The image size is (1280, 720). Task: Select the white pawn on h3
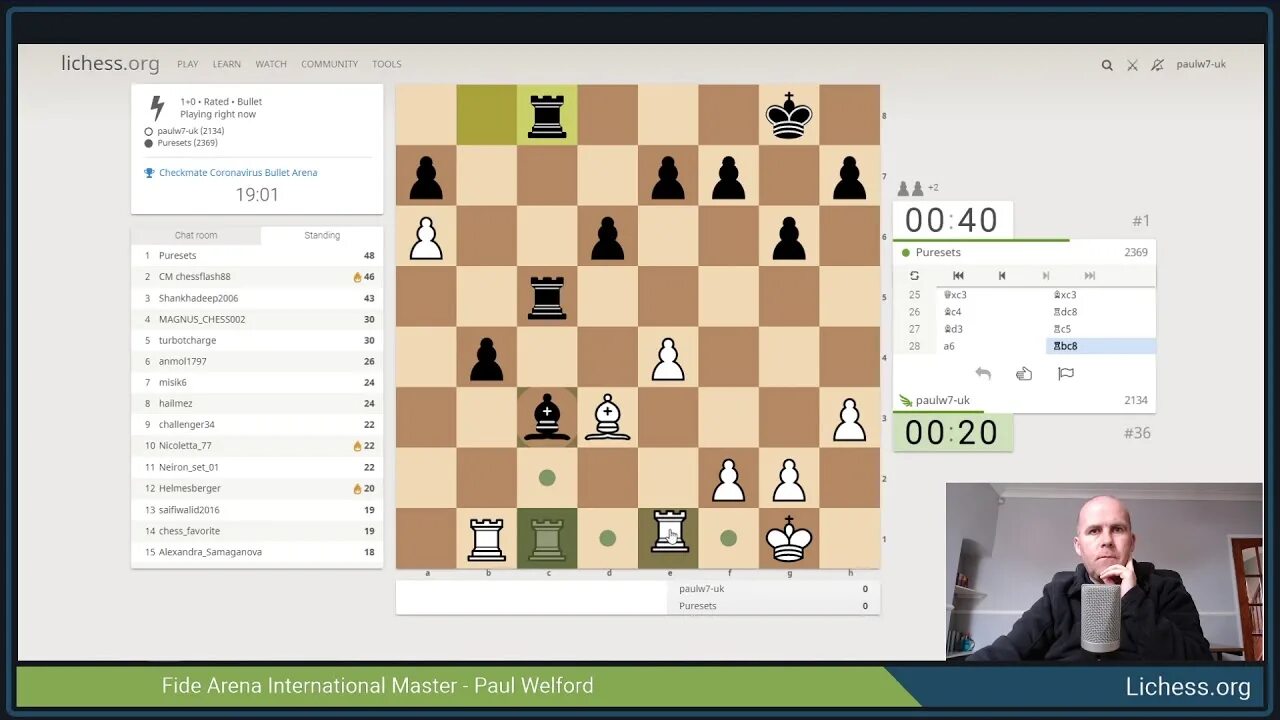(849, 418)
